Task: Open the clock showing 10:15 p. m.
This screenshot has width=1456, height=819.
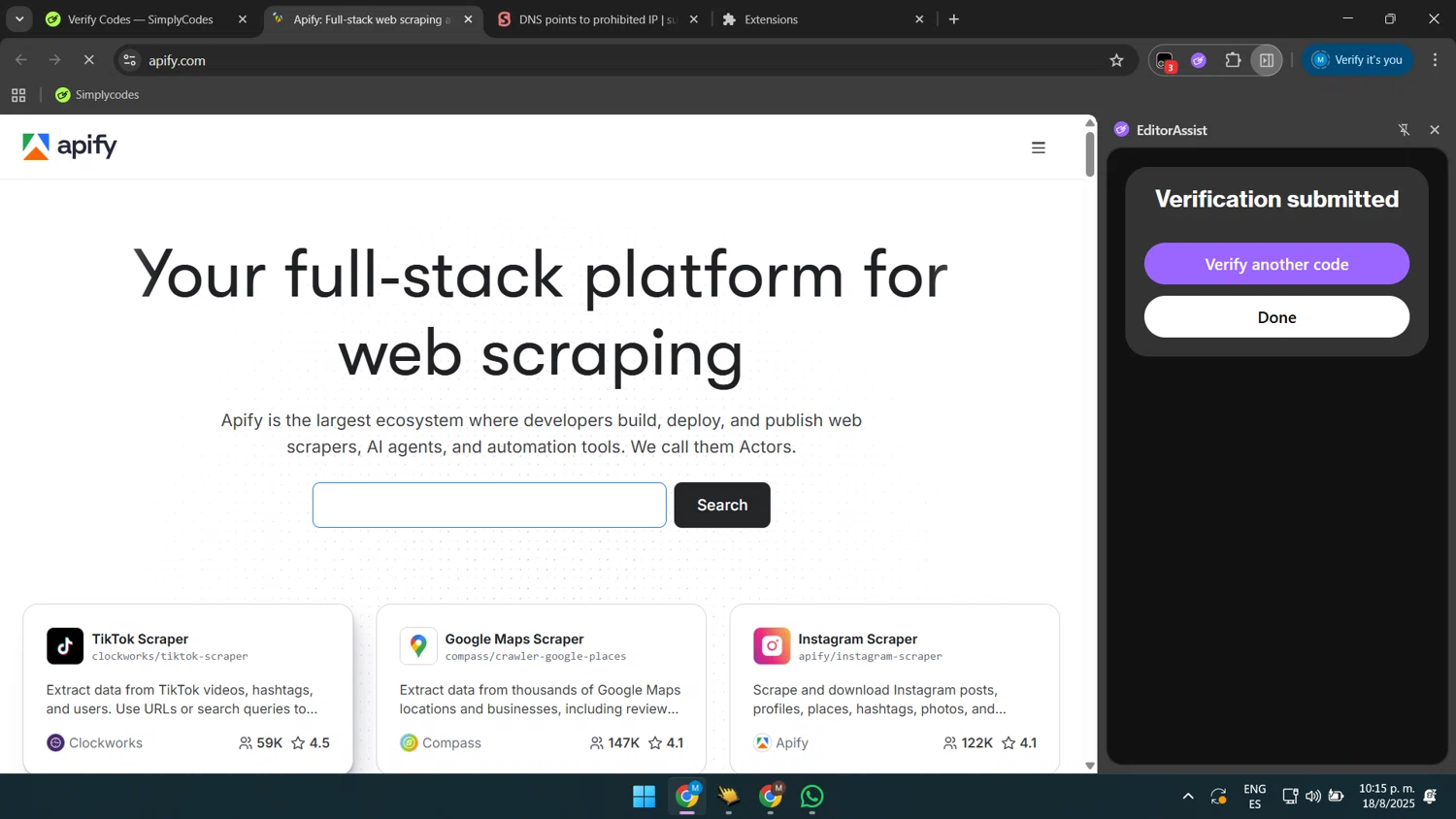Action: click(1386, 797)
